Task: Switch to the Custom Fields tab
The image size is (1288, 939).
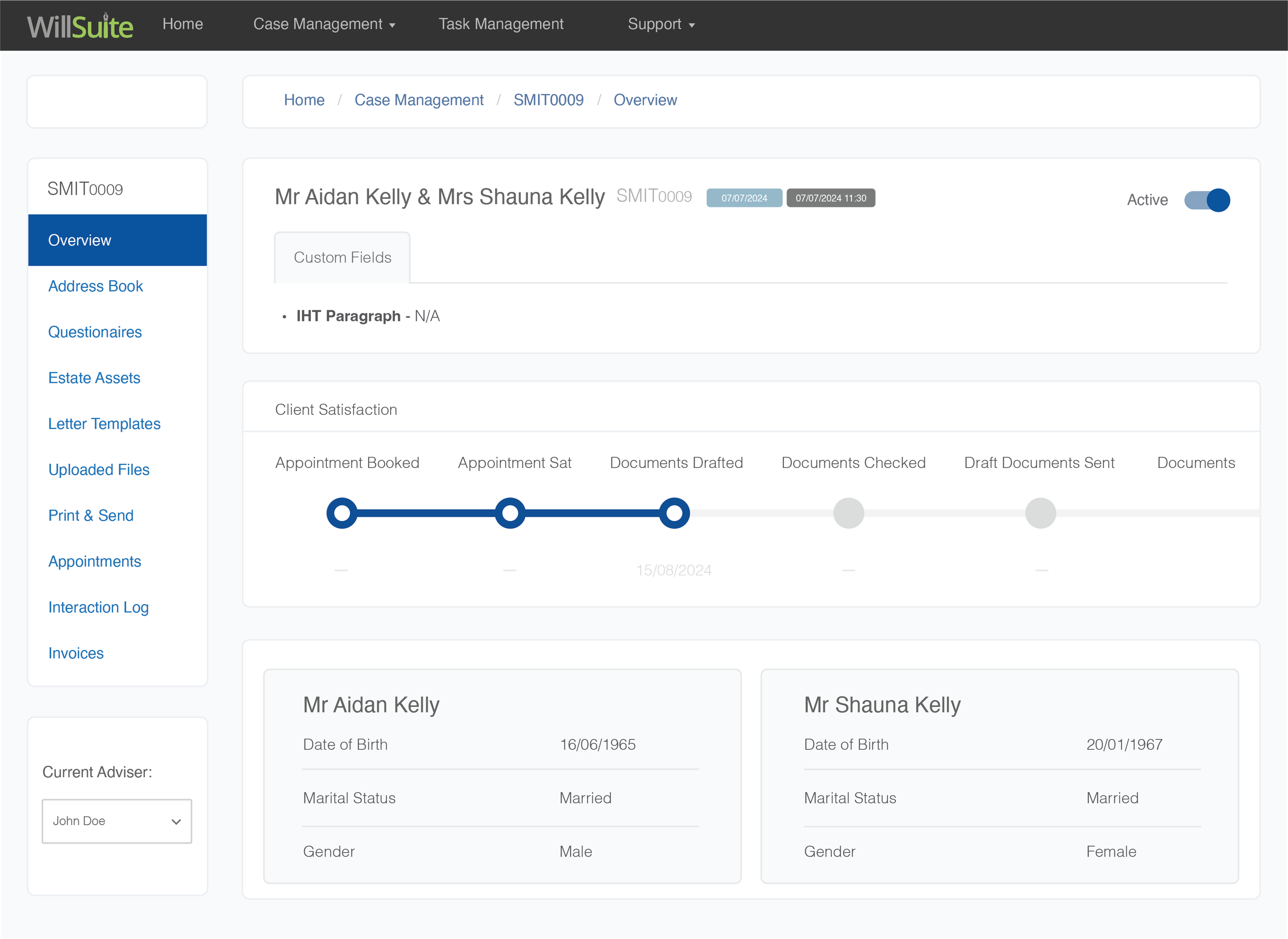Action: click(342, 257)
